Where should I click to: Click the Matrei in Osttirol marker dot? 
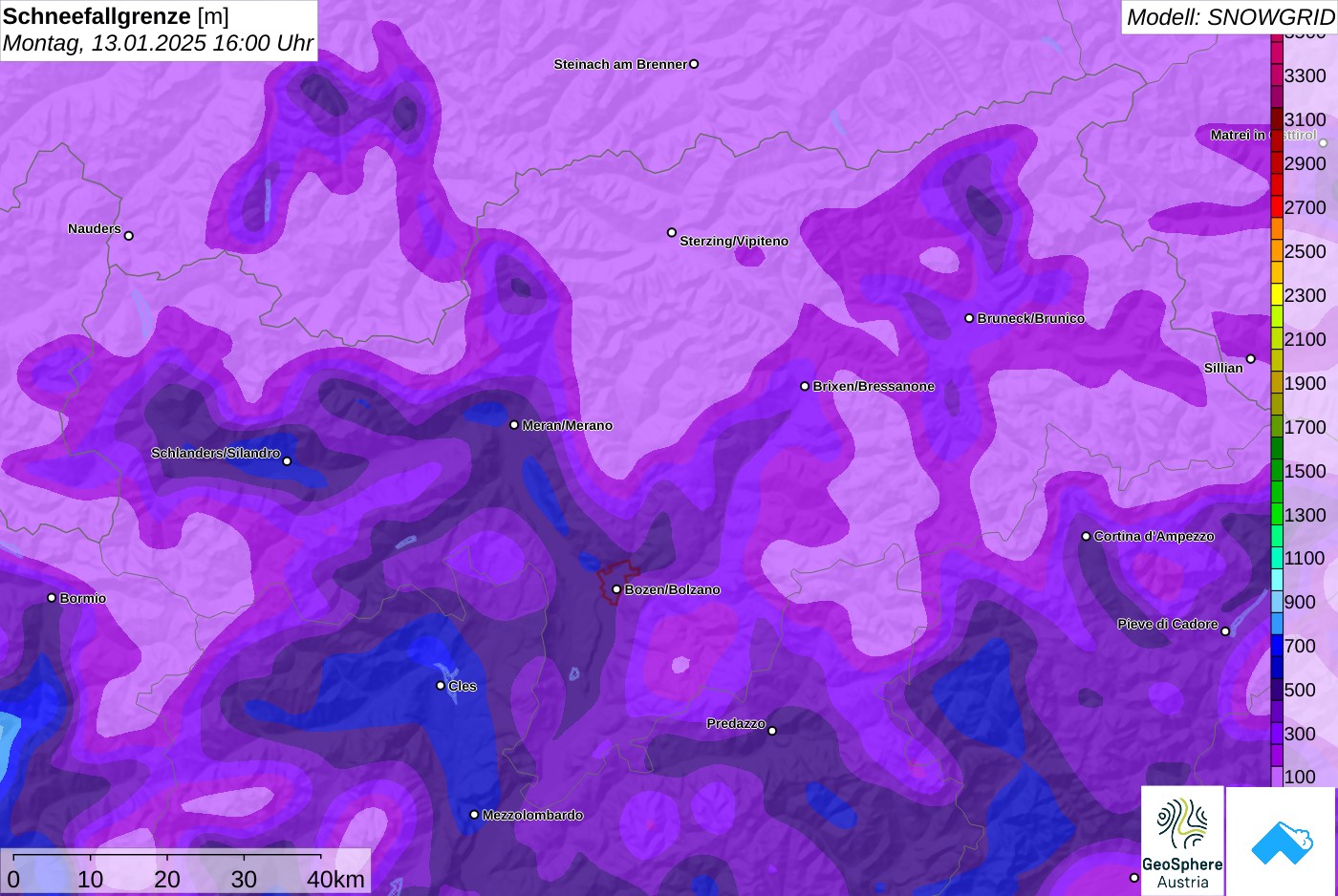1324,143
